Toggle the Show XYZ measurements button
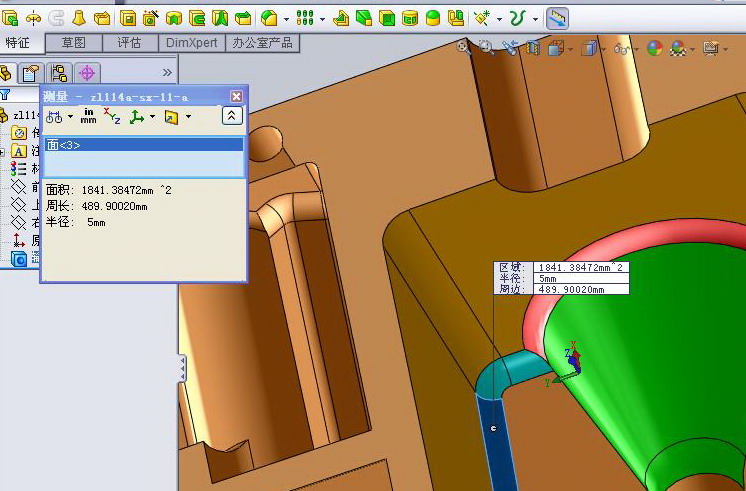Screen dimensions: 746x491 [112, 116]
